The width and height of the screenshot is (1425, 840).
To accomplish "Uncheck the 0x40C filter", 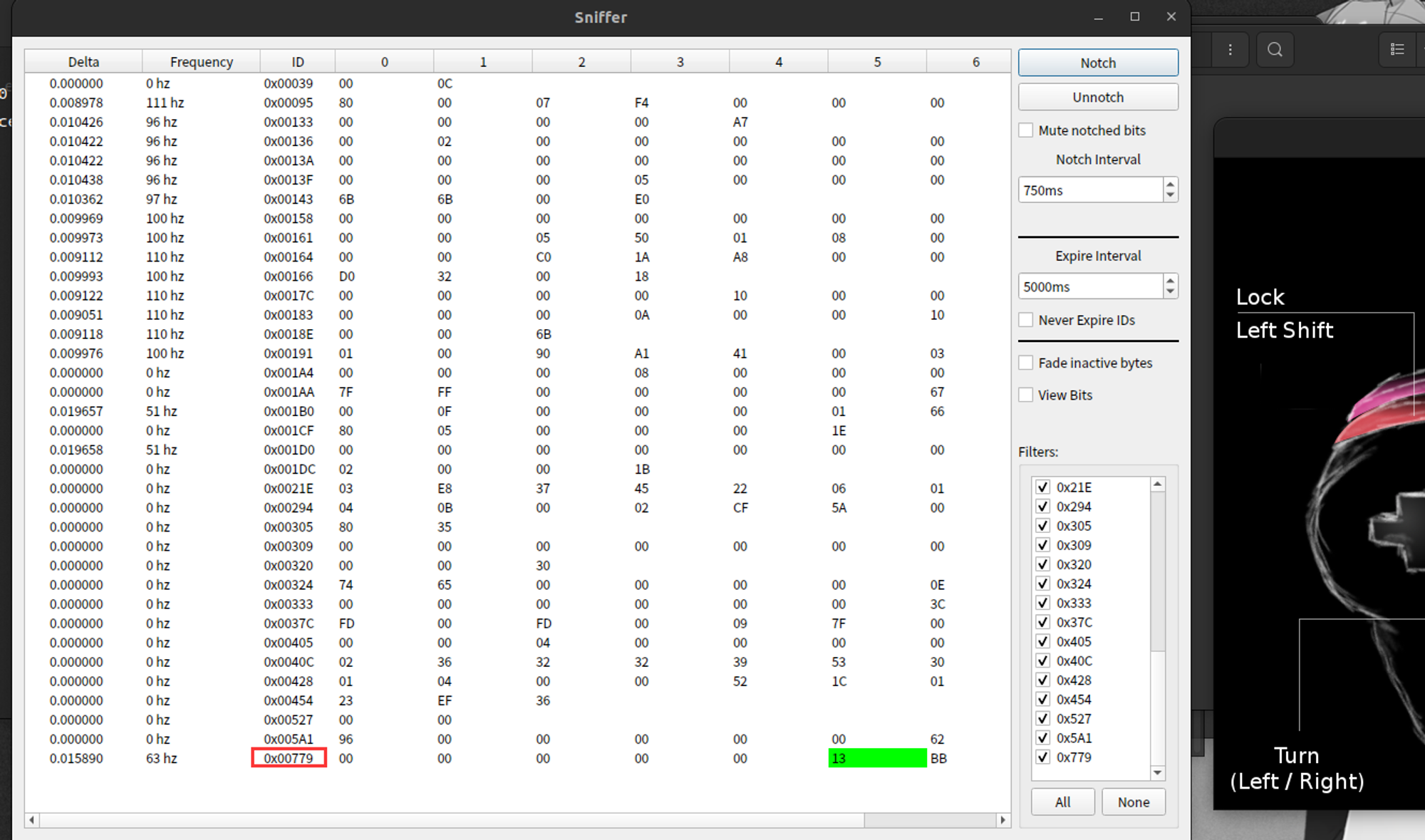I will click(1043, 660).
